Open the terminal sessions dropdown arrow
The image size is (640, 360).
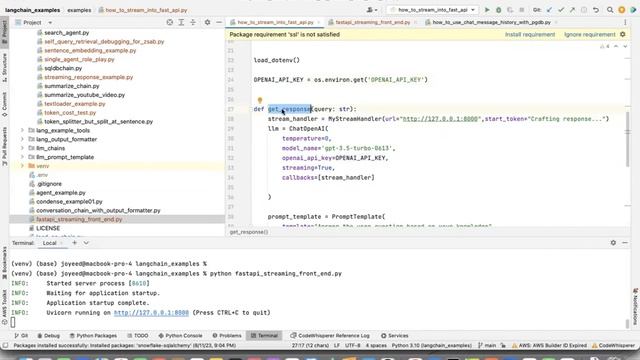pyautogui.click(x=86, y=242)
